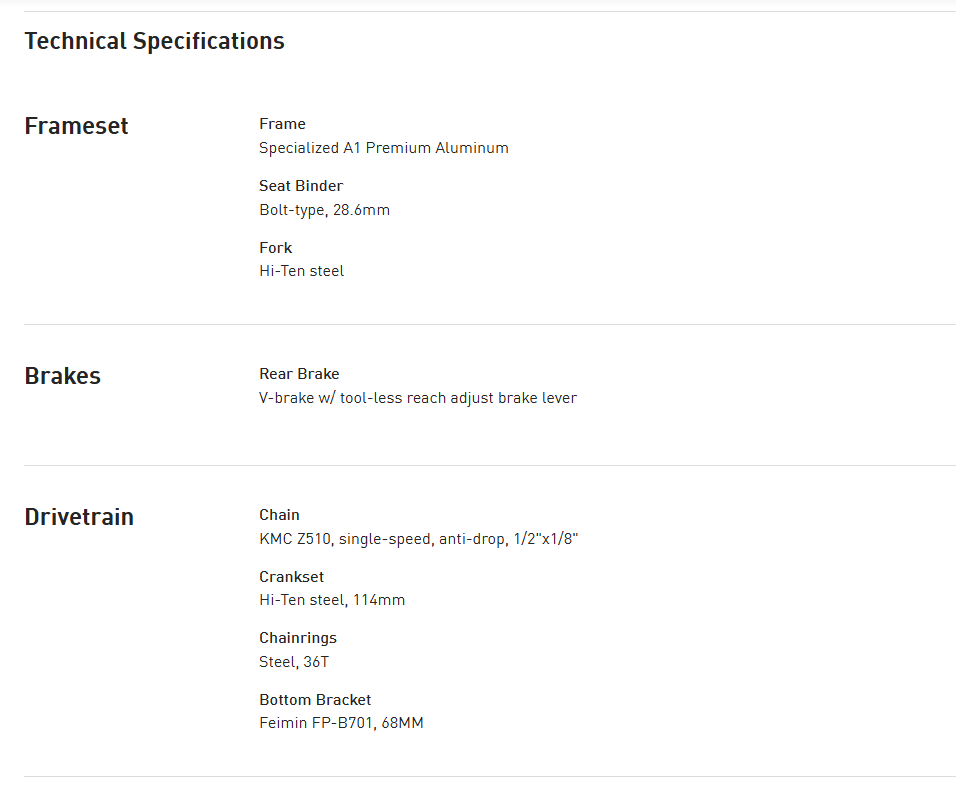The image size is (956, 796).
Task: Select the Seat Binder label
Action: click(300, 186)
